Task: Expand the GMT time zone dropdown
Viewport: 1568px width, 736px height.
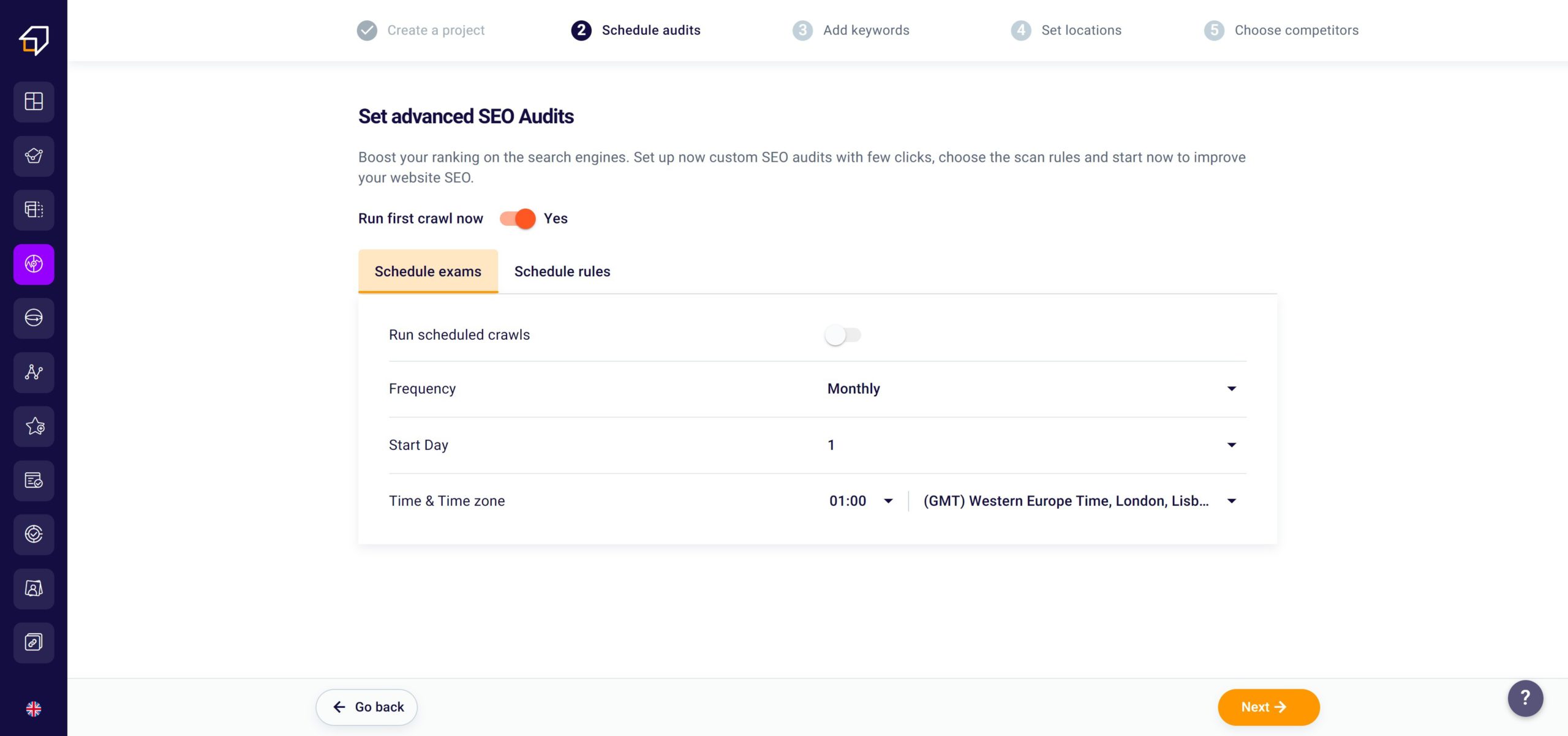Action: [1079, 501]
